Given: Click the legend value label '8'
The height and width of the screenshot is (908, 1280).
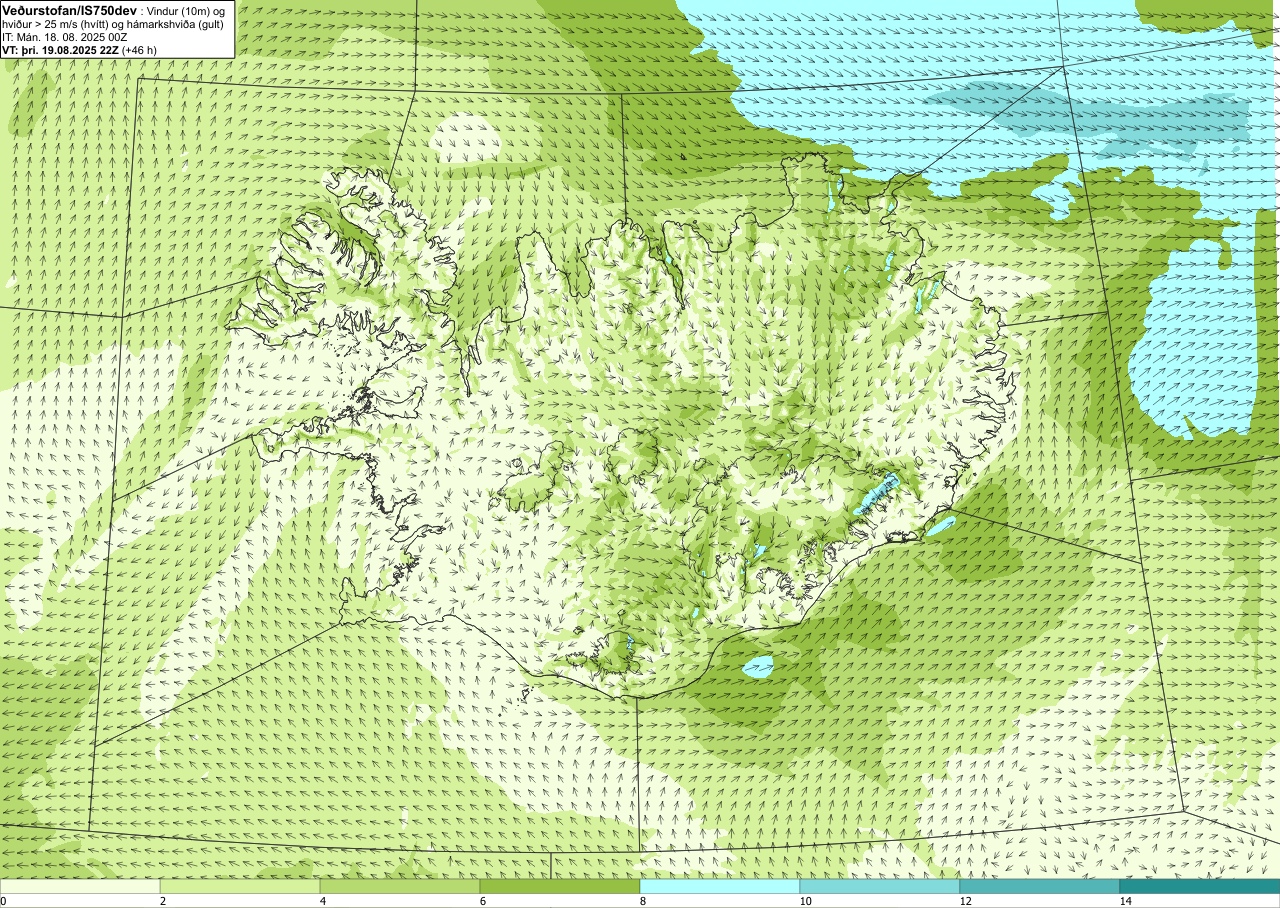Looking at the screenshot, I should [643, 901].
